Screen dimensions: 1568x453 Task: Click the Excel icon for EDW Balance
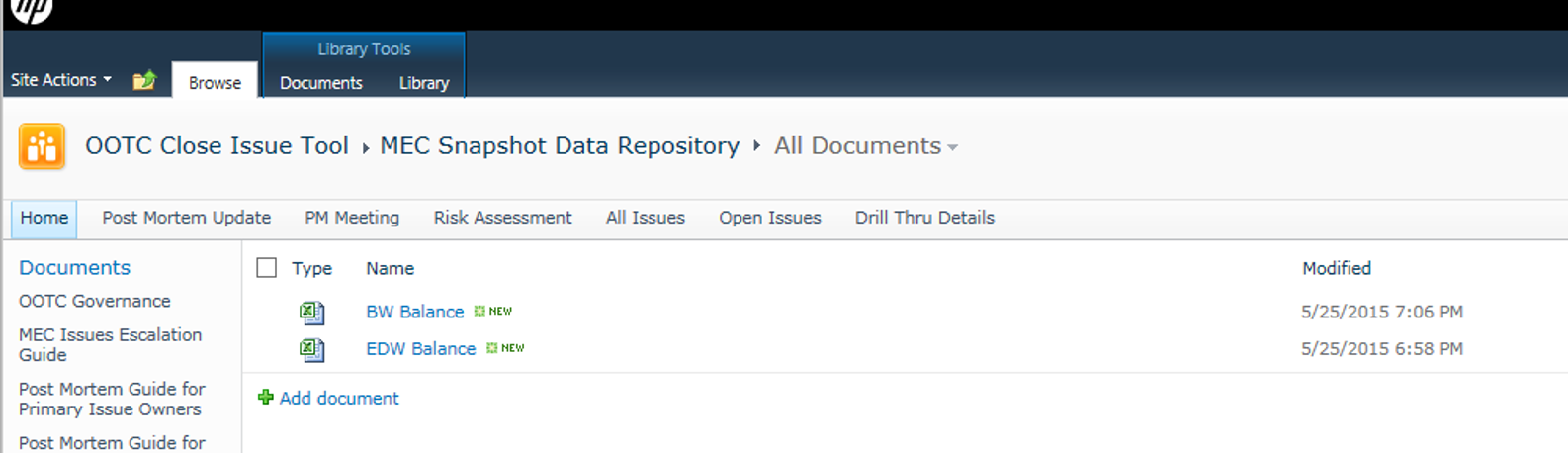coord(311,349)
